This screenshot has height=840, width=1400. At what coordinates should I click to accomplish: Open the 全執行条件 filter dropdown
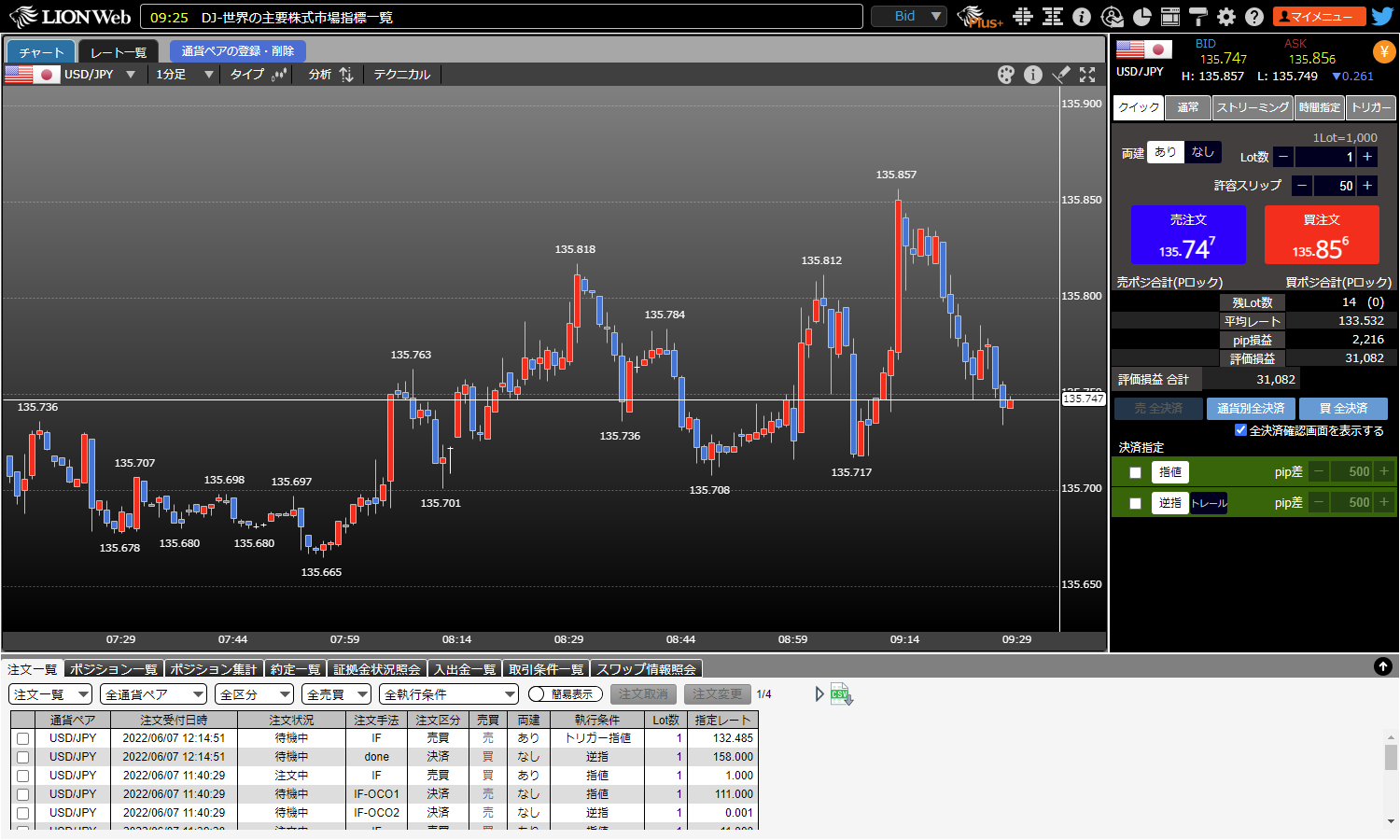point(449,694)
